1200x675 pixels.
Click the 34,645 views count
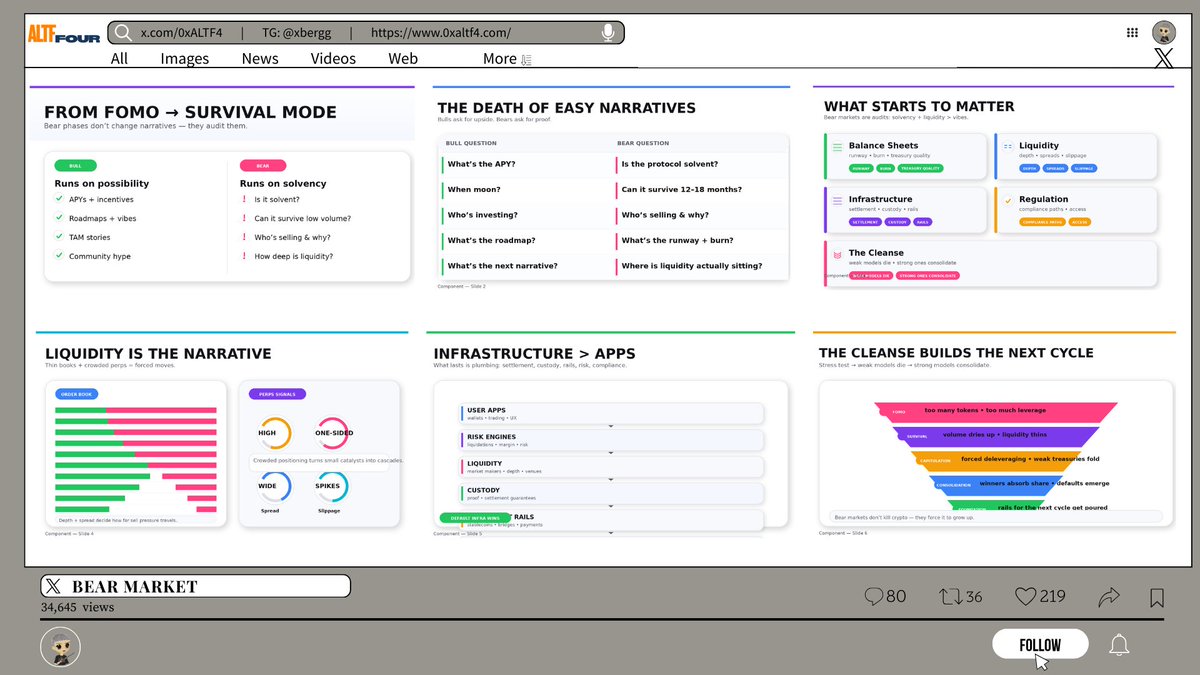pos(78,607)
